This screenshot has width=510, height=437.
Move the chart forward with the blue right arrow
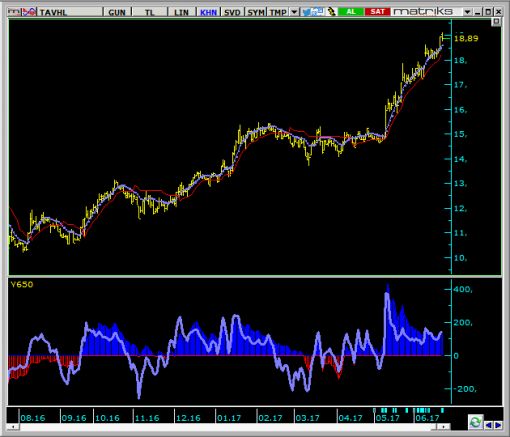click(x=498, y=425)
